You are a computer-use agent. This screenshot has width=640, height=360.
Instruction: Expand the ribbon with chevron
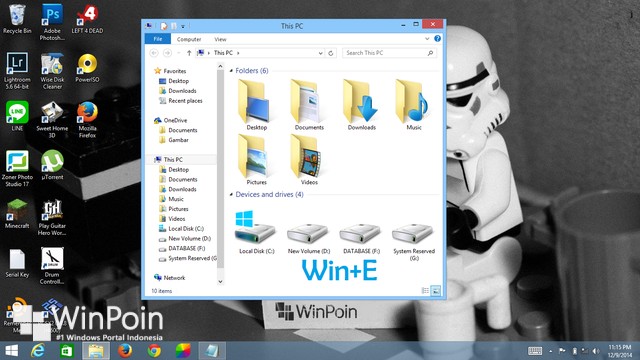tap(427, 39)
